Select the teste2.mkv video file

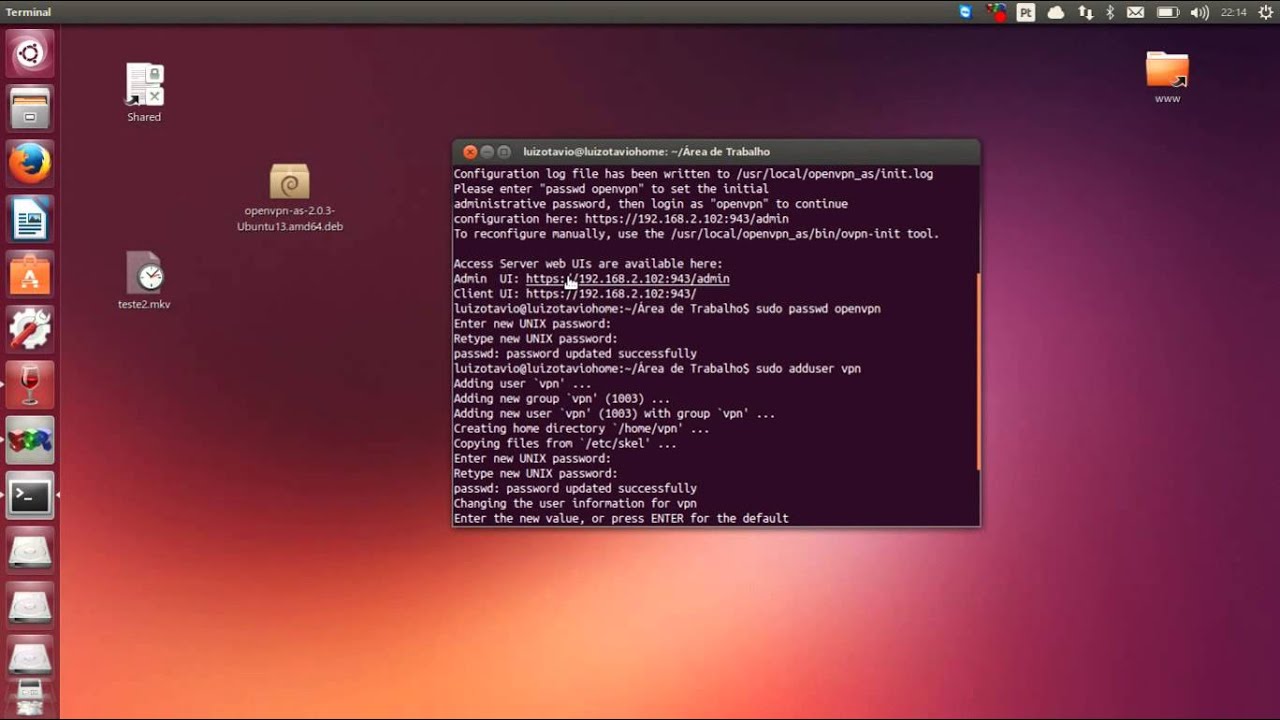click(144, 280)
